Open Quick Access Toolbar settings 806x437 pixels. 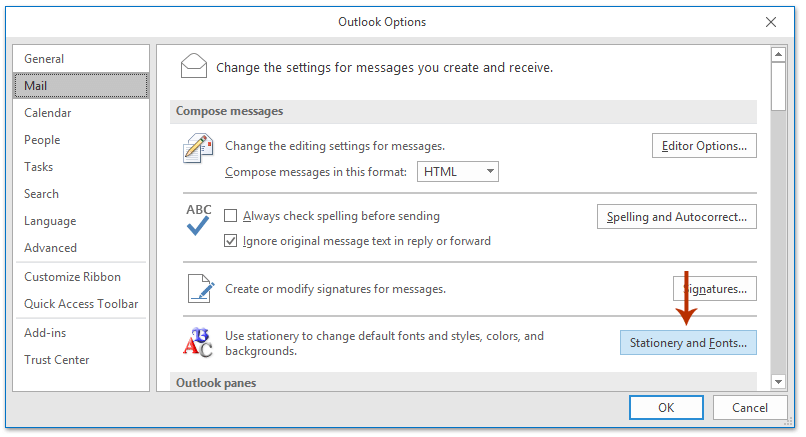pyautogui.click(x=81, y=304)
